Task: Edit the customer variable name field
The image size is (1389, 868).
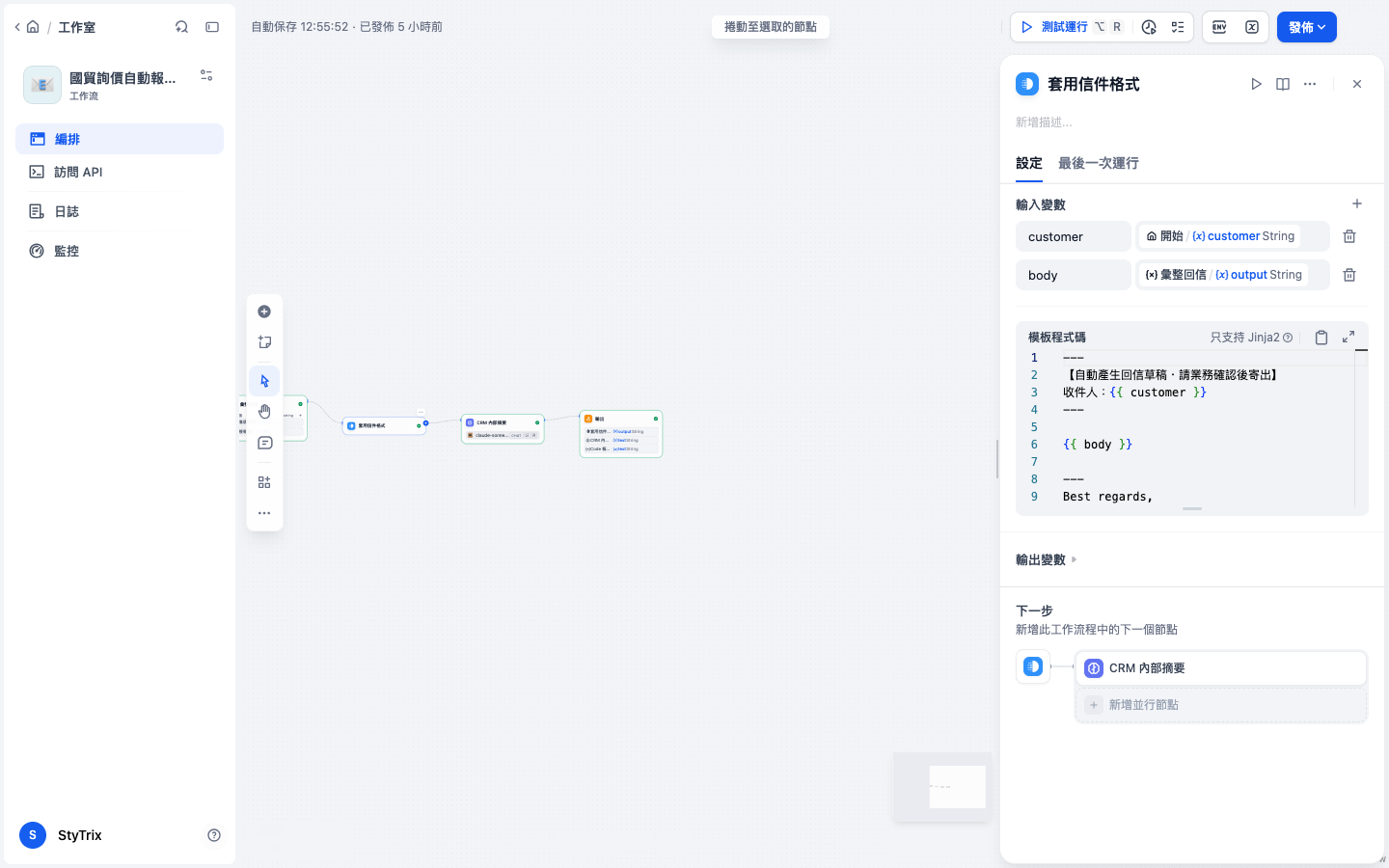Action: (1074, 236)
